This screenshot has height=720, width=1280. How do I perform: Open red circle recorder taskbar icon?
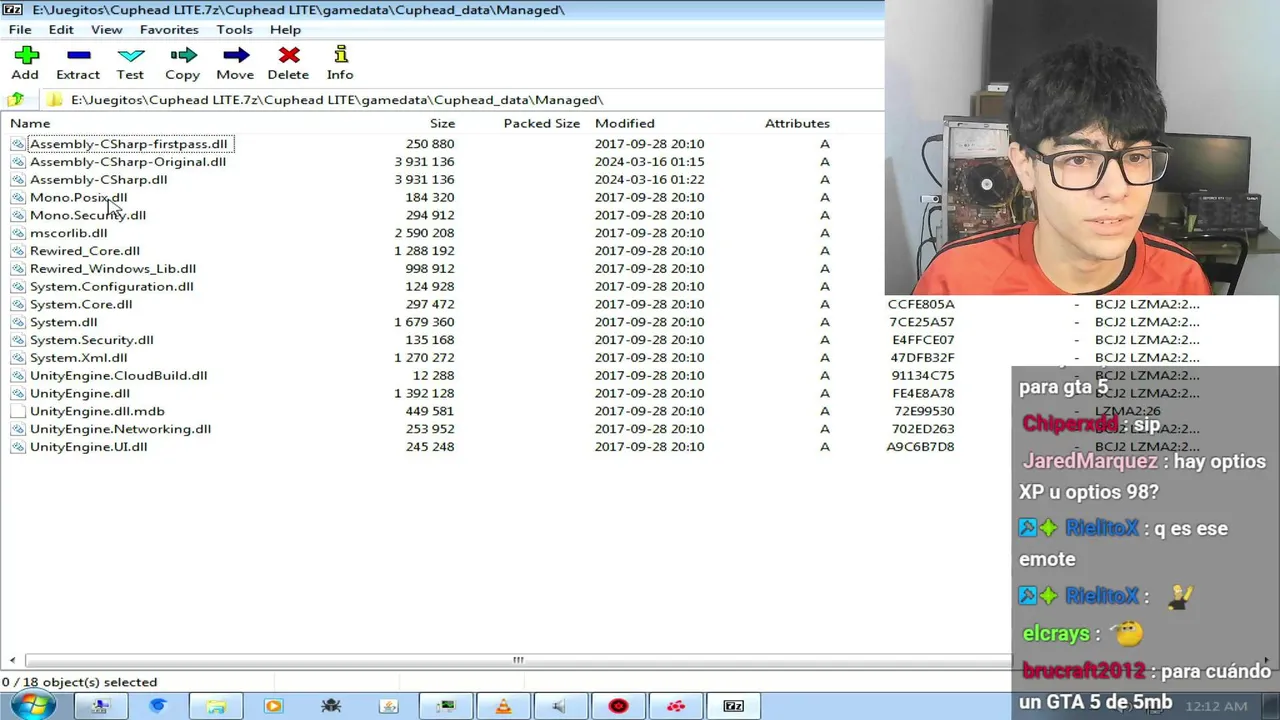(x=618, y=706)
